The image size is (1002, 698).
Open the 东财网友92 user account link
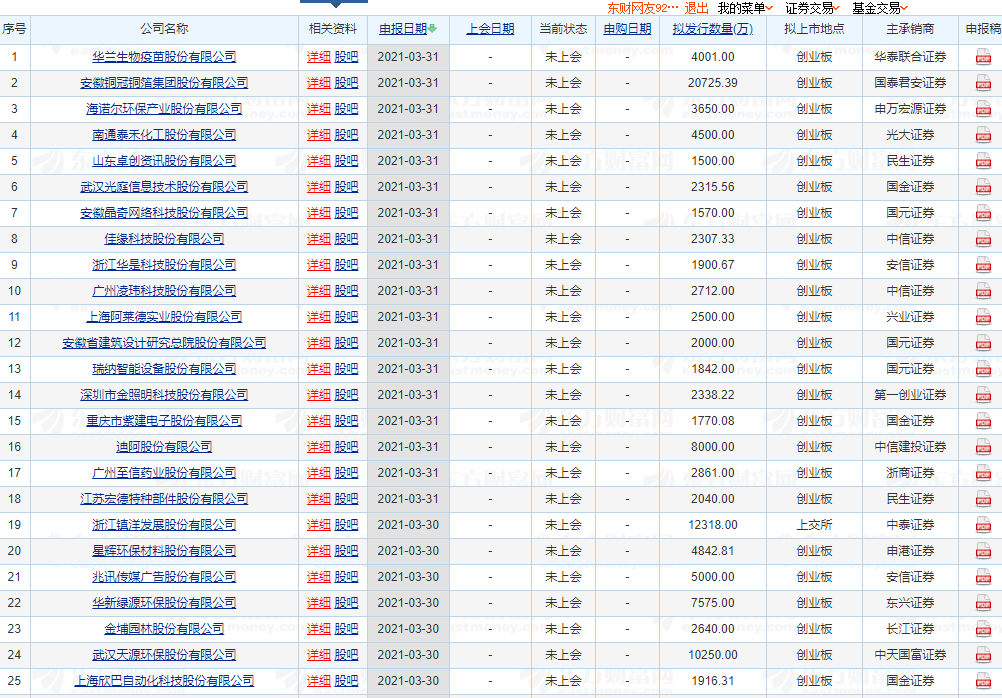642,8
